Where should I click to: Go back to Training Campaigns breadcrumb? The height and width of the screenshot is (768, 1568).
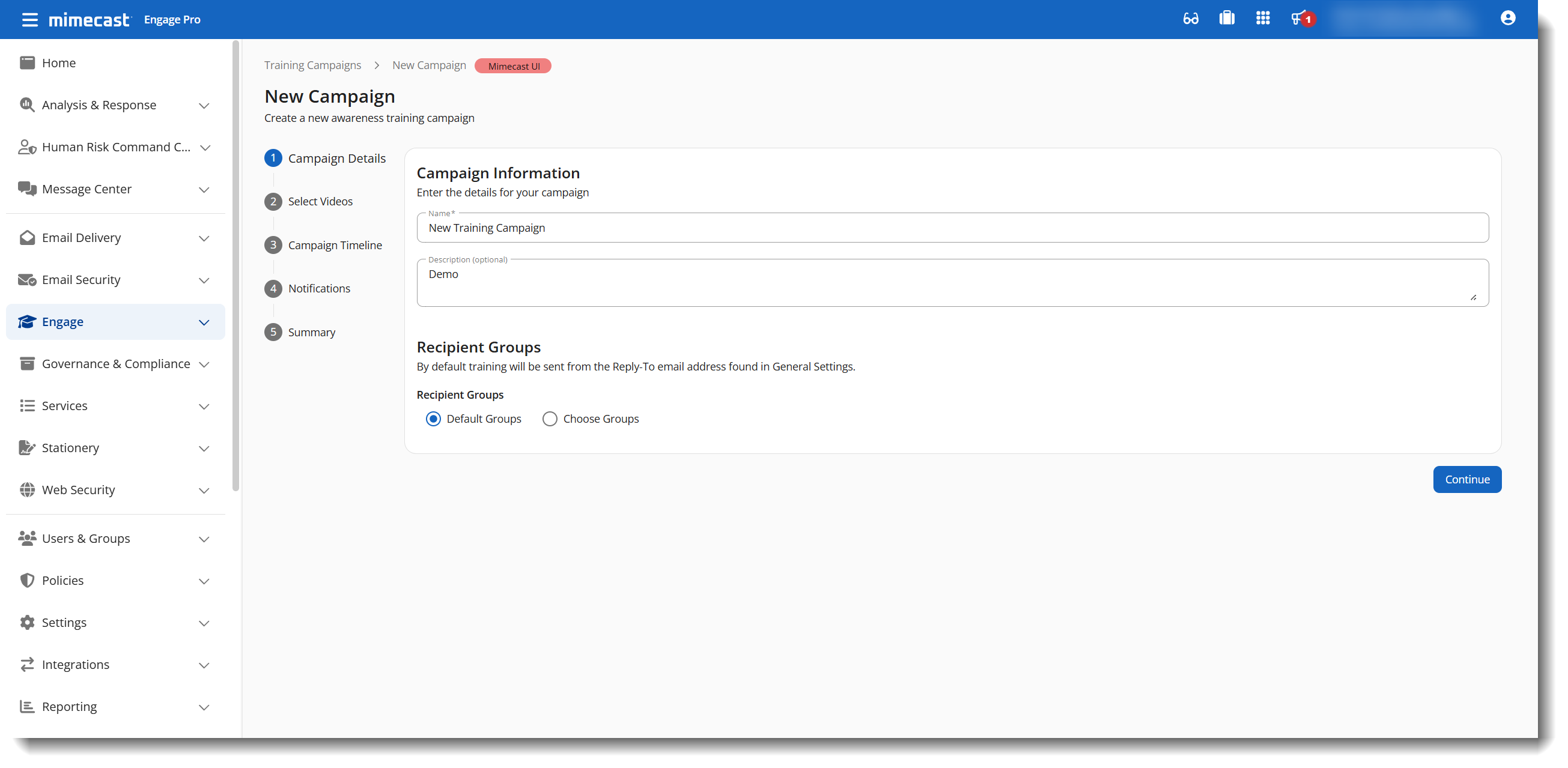click(x=313, y=65)
